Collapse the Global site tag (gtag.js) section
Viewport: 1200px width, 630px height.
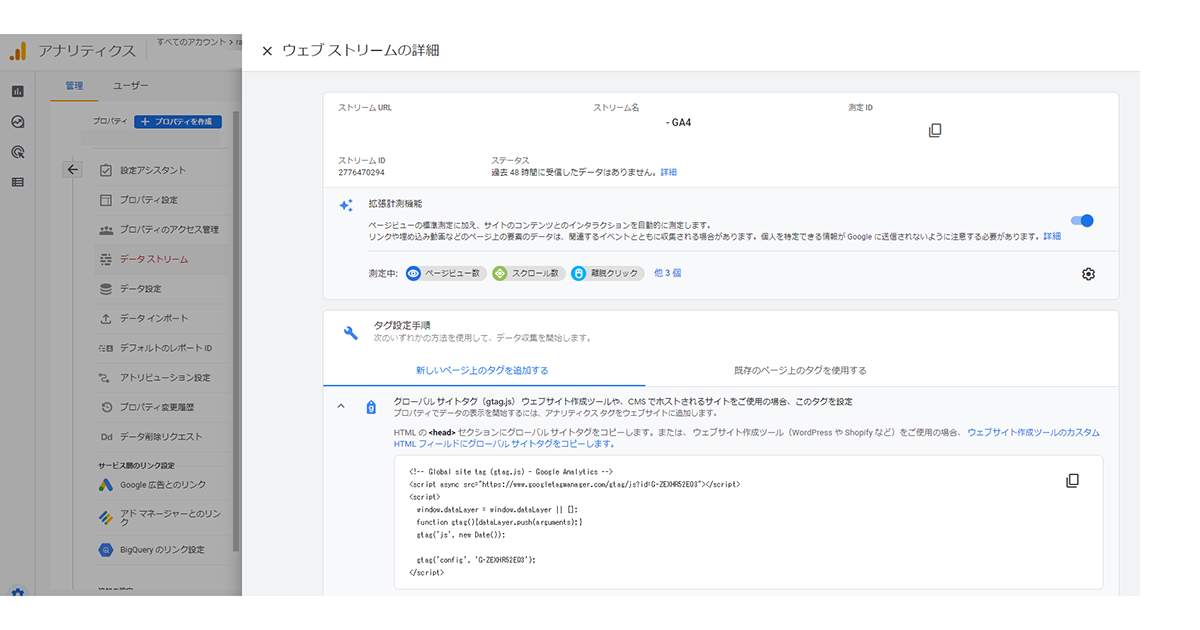341,407
